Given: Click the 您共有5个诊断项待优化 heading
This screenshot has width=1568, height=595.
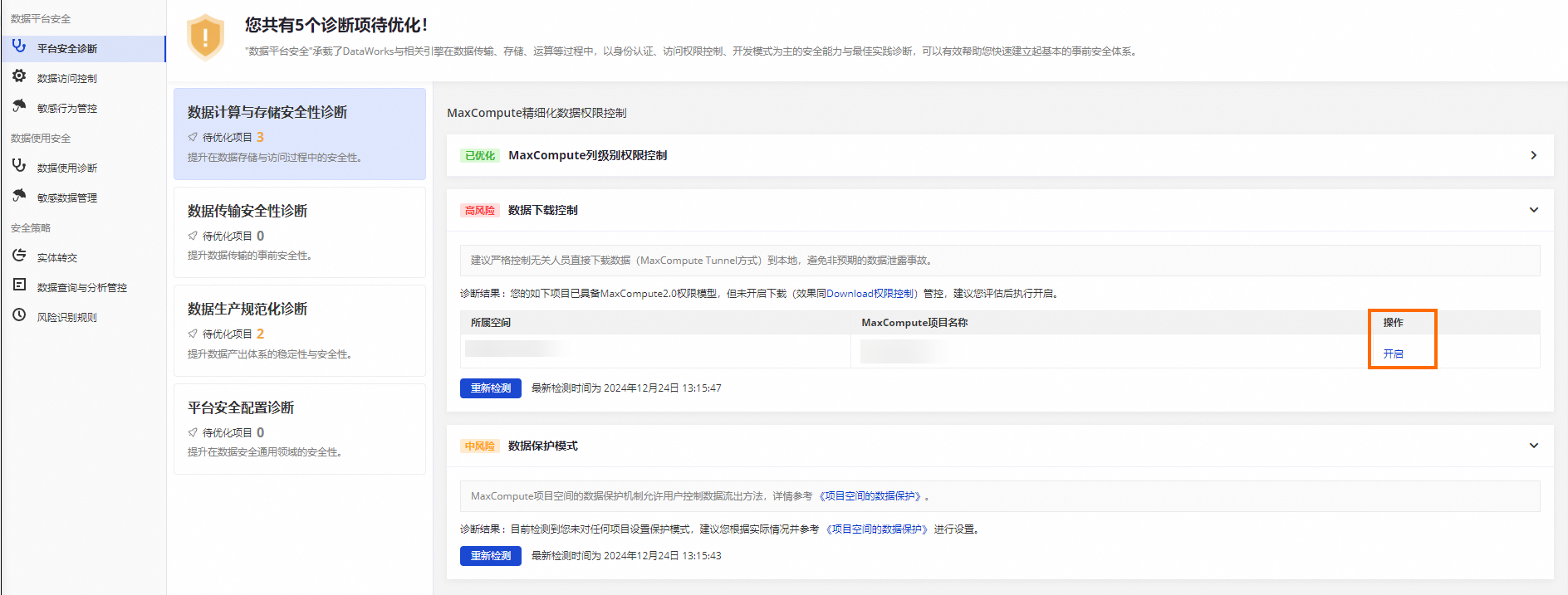Looking at the screenshot, I should (x=336, y=26).
